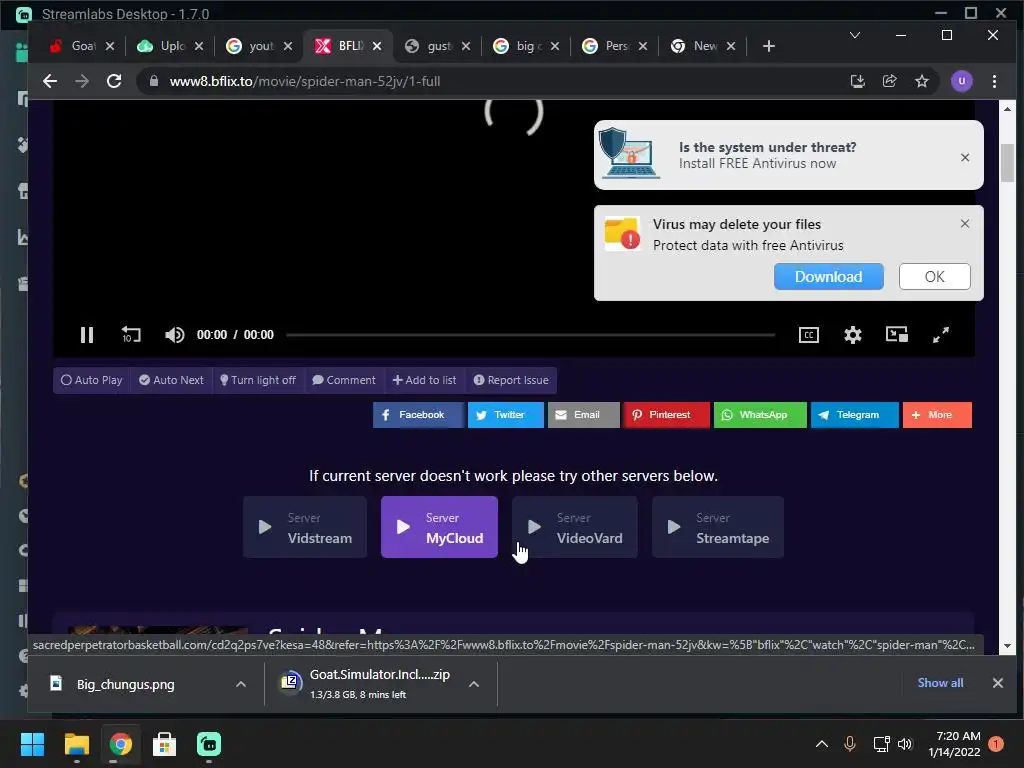1024x768 pixels.
Task: Pause the video player
Action: point(87,335)
